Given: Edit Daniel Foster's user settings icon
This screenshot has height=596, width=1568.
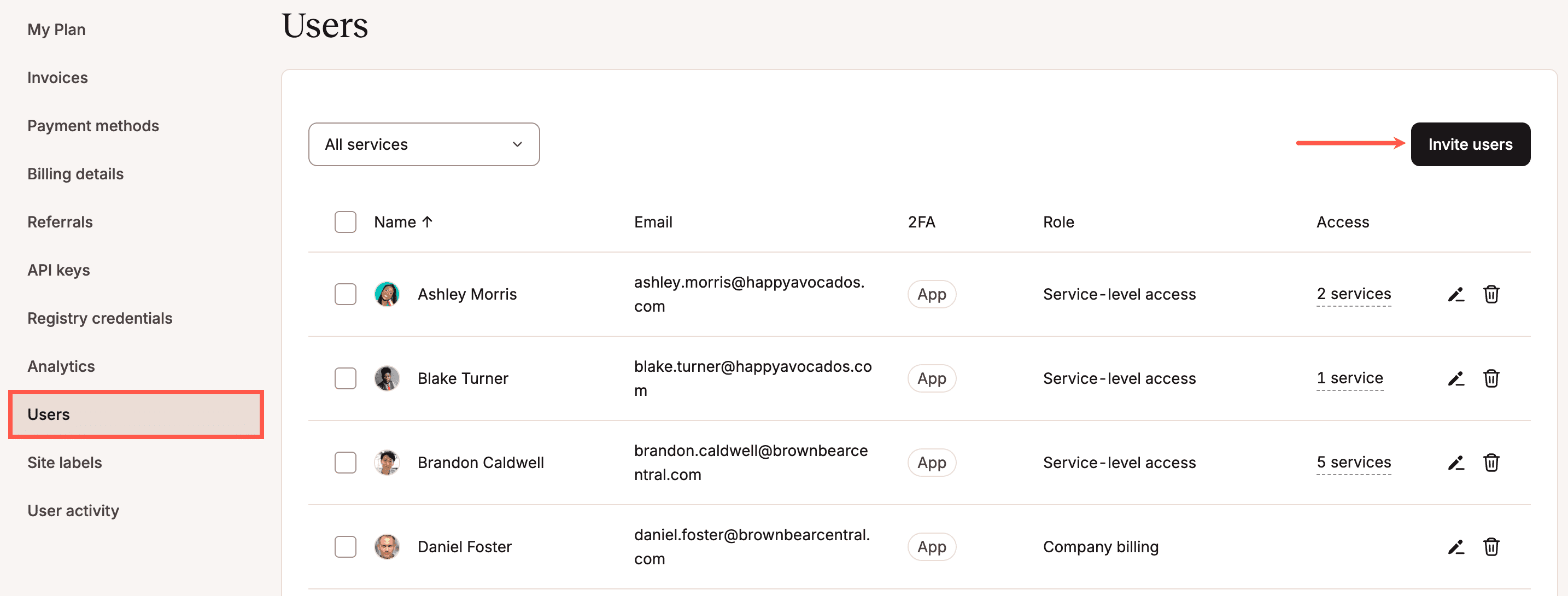Looking at the screenshot, I should tap(1455, 547).
